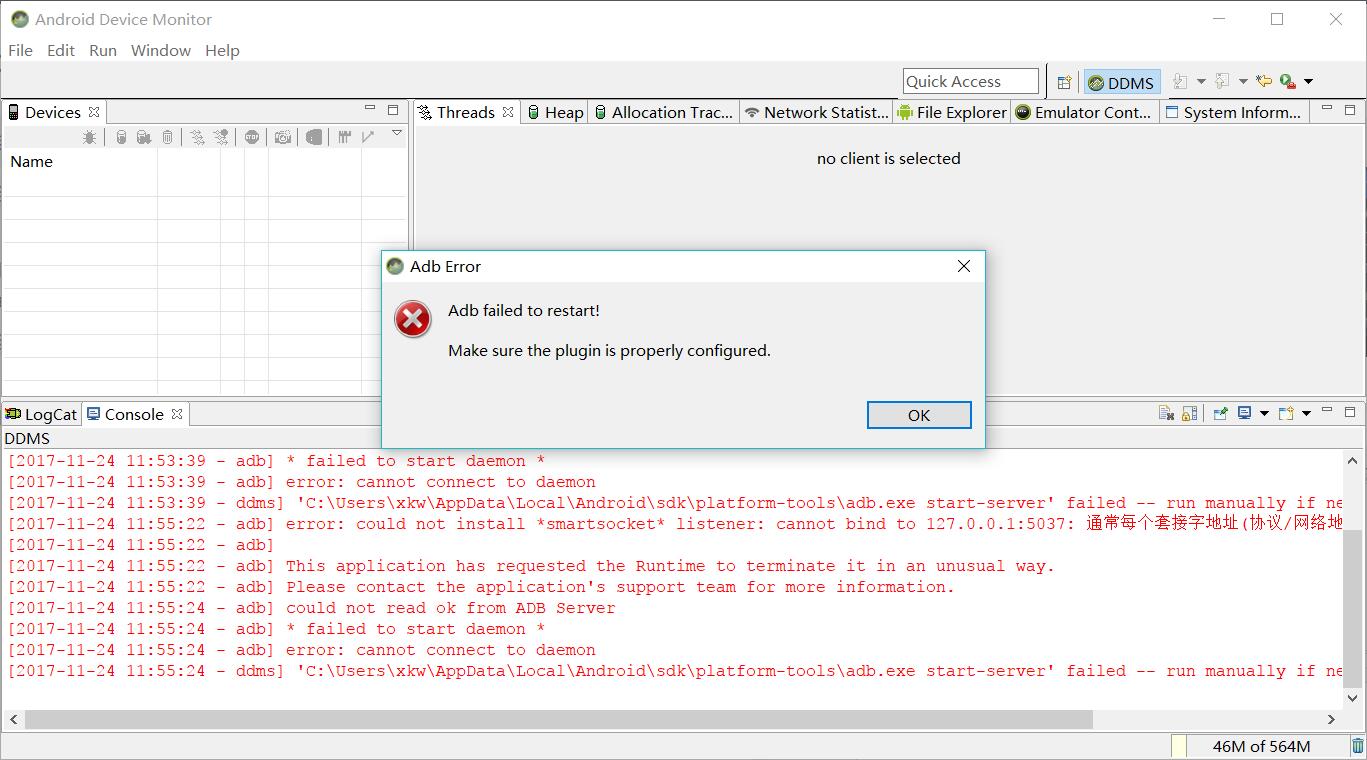
Task: Maximize the Console panel
Action: point(1350,412)
